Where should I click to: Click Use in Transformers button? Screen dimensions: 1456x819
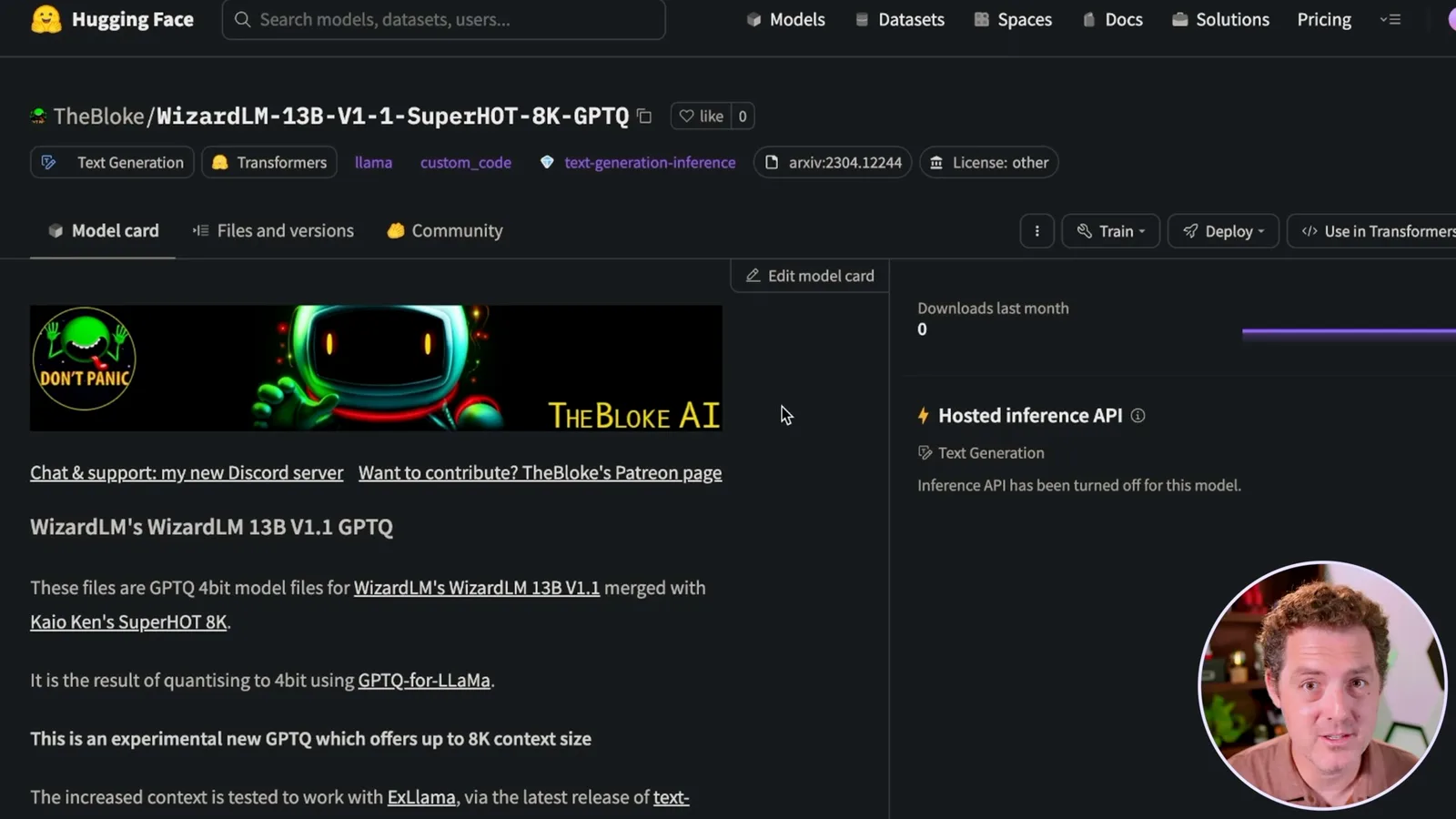(x=1374, y=231)
